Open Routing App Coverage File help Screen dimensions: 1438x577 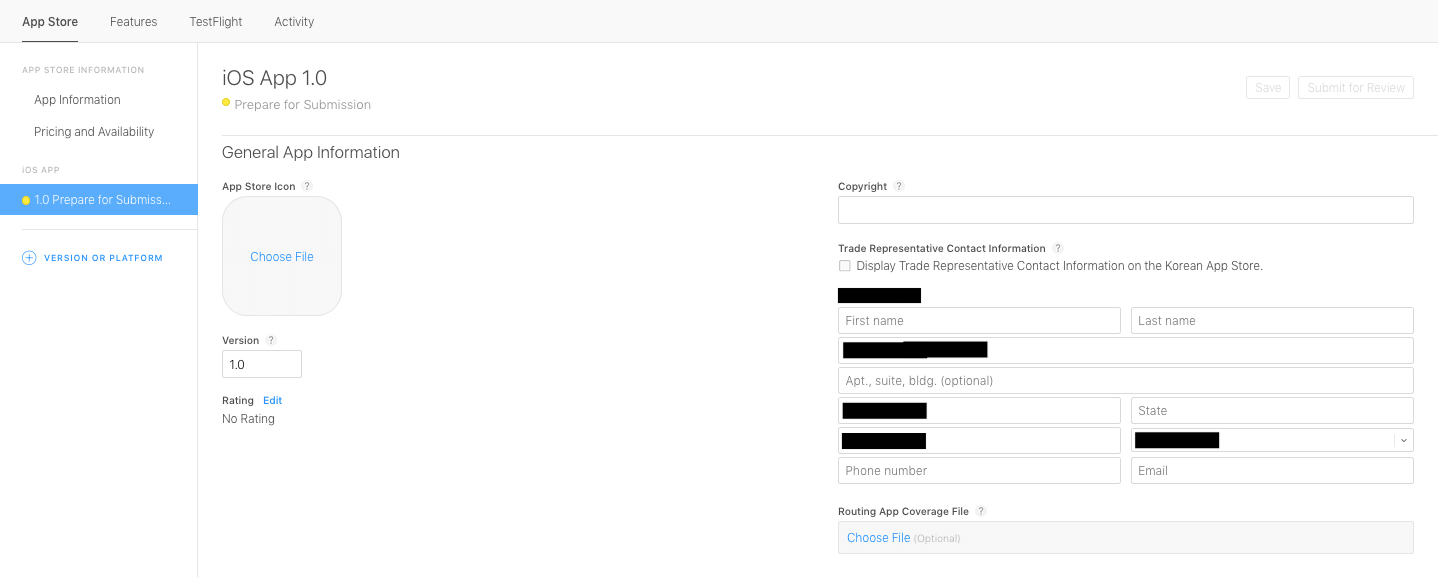981,511
